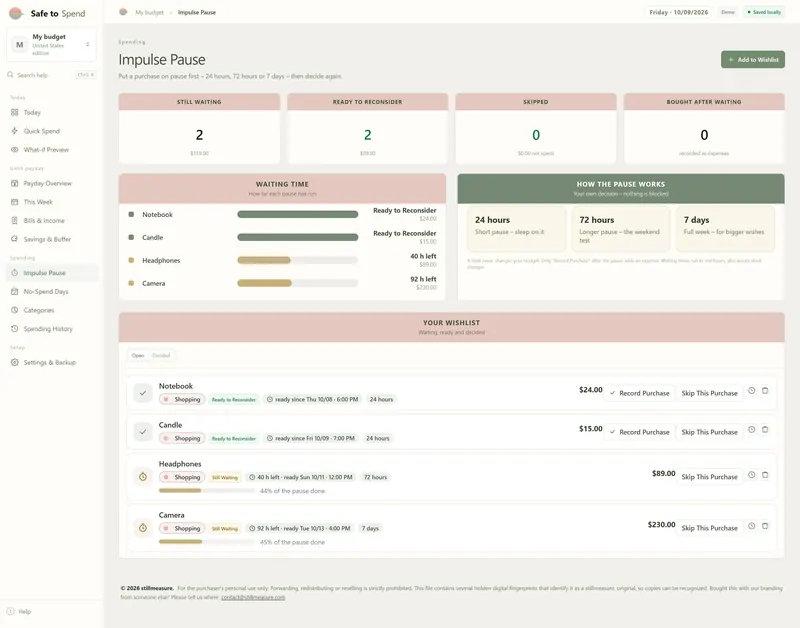The width and height of the screenshot is (800, 628).
Task: Select the 72 hours pause card
Action: (x=621, y=229)
